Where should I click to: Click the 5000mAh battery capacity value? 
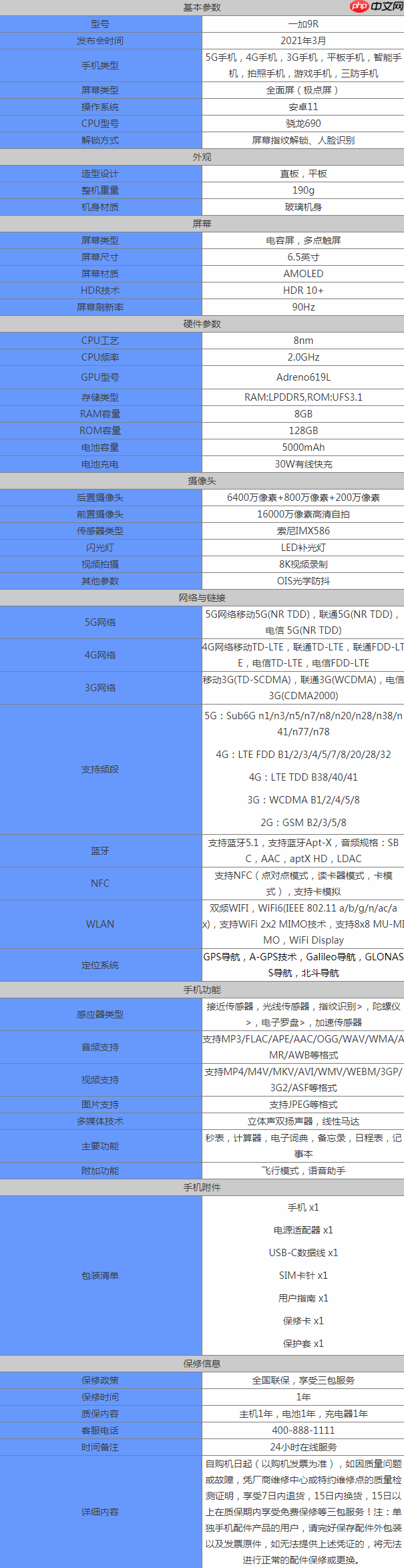click(x=303, y=447)
